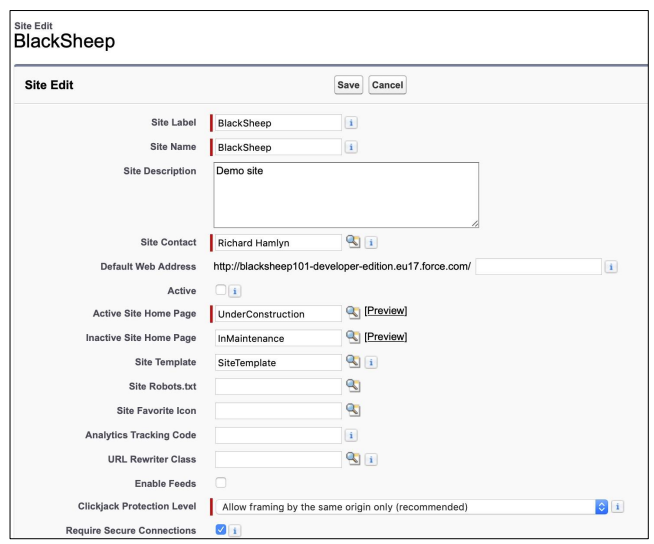654x544 pixels.
Task: Click the Active Site Home Page field
Action: pos(278,314)
